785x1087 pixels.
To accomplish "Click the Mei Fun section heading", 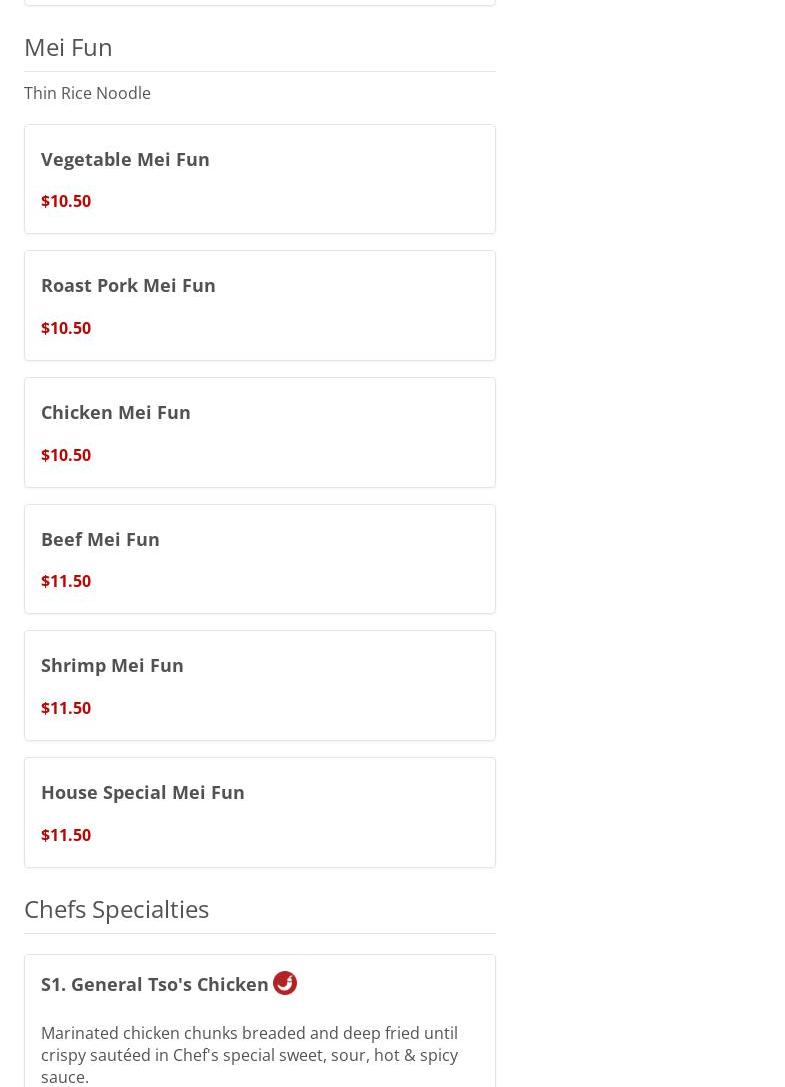I will 68,47.
